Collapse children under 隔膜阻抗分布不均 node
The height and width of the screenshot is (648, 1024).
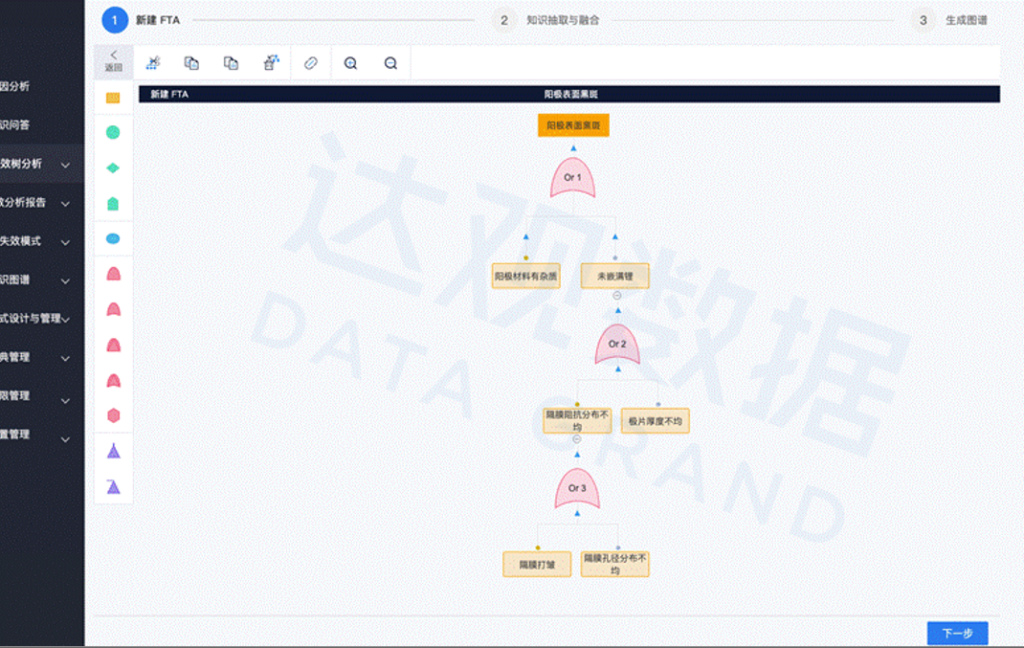pyautogui.click(x=577, y=439)
